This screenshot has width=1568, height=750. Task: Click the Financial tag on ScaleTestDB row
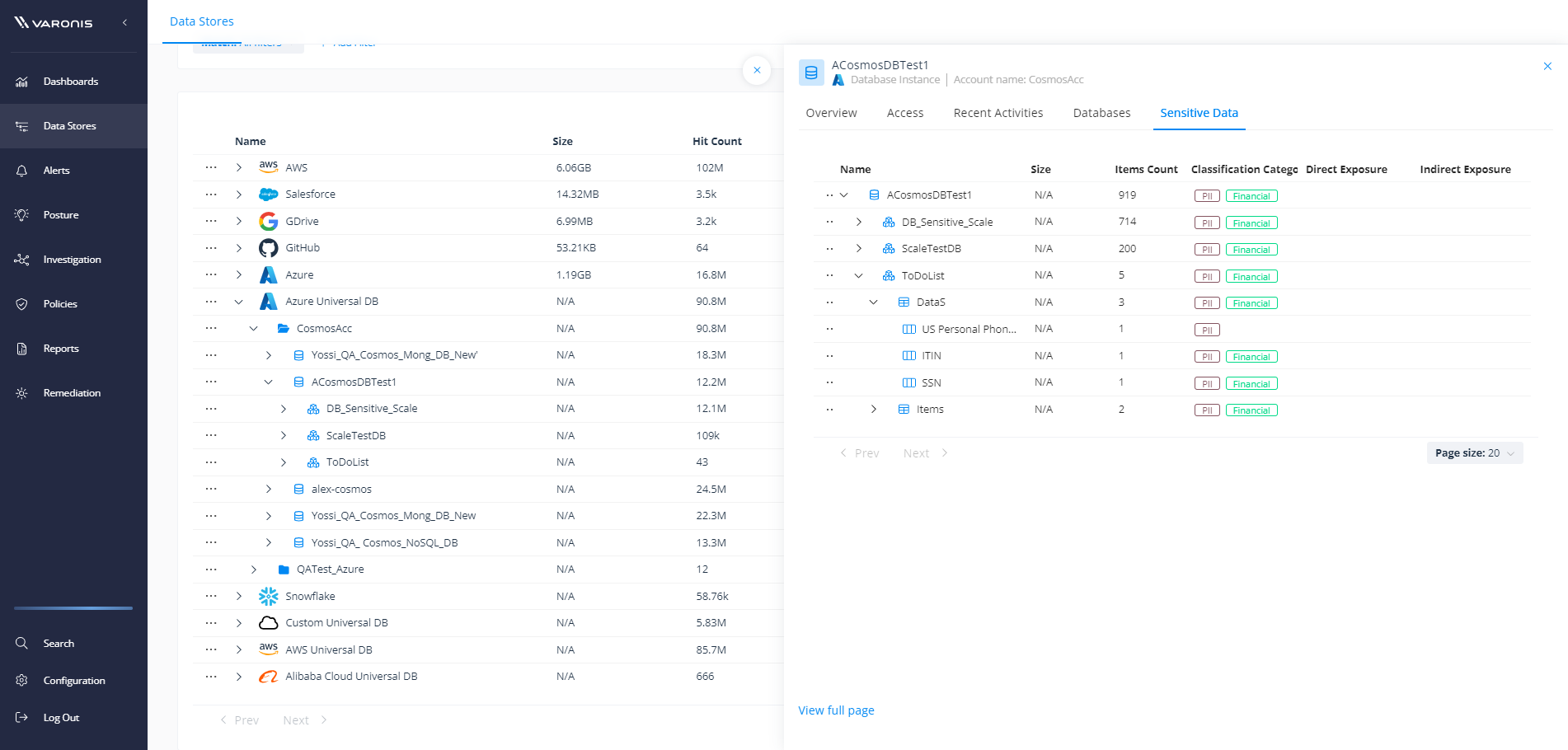click(x=1251, y=250)
